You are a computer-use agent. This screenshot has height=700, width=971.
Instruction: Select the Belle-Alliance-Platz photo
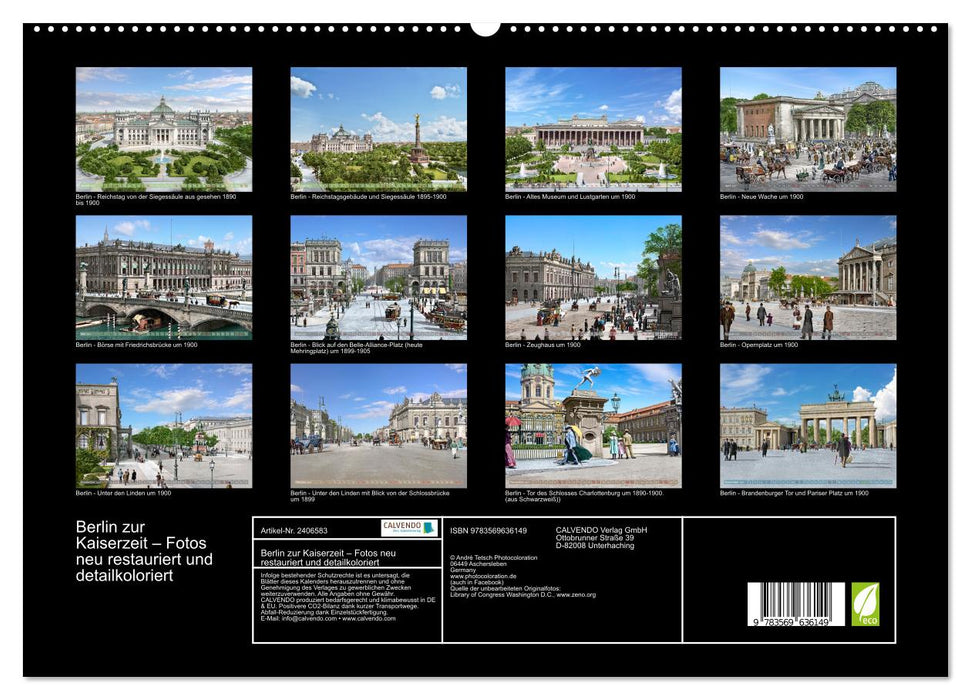(378, 278)
